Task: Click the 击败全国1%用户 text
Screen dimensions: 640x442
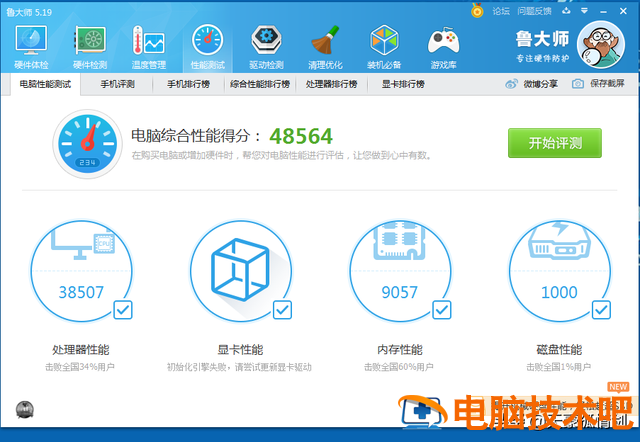Action: (558, 367)
